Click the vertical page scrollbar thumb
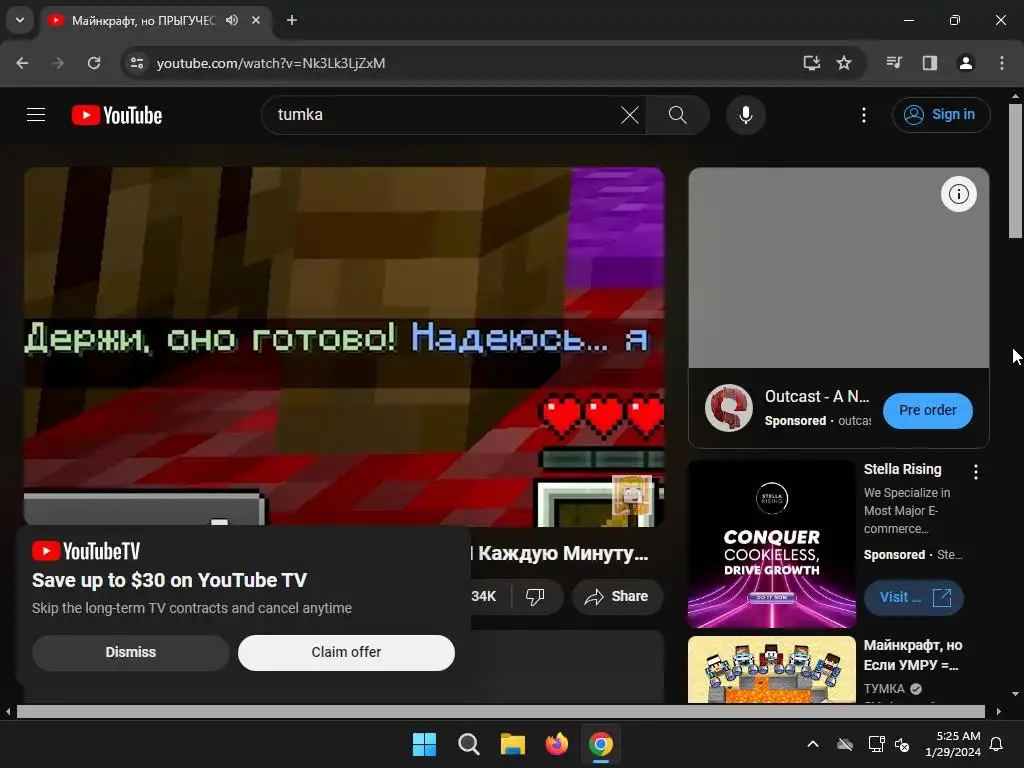 coord(1016,171)
